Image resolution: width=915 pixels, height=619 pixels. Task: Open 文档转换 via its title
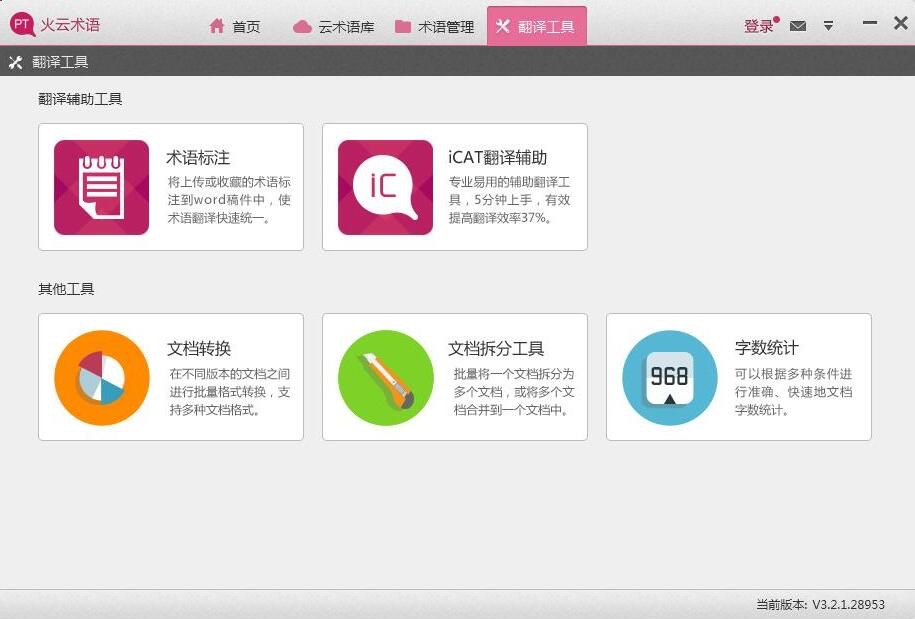tap(198, 348)
